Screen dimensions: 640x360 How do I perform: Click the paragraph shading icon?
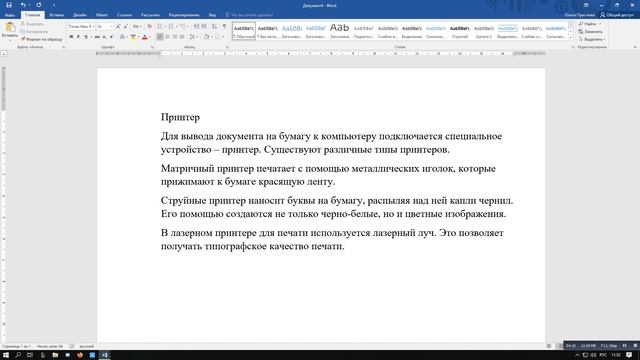pyautogui.click(x=207, y=37)
